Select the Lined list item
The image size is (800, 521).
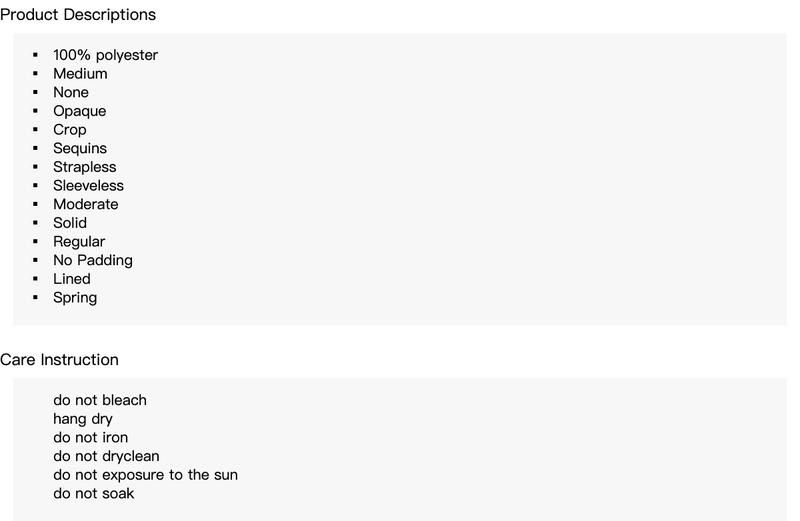click(72, 279)
